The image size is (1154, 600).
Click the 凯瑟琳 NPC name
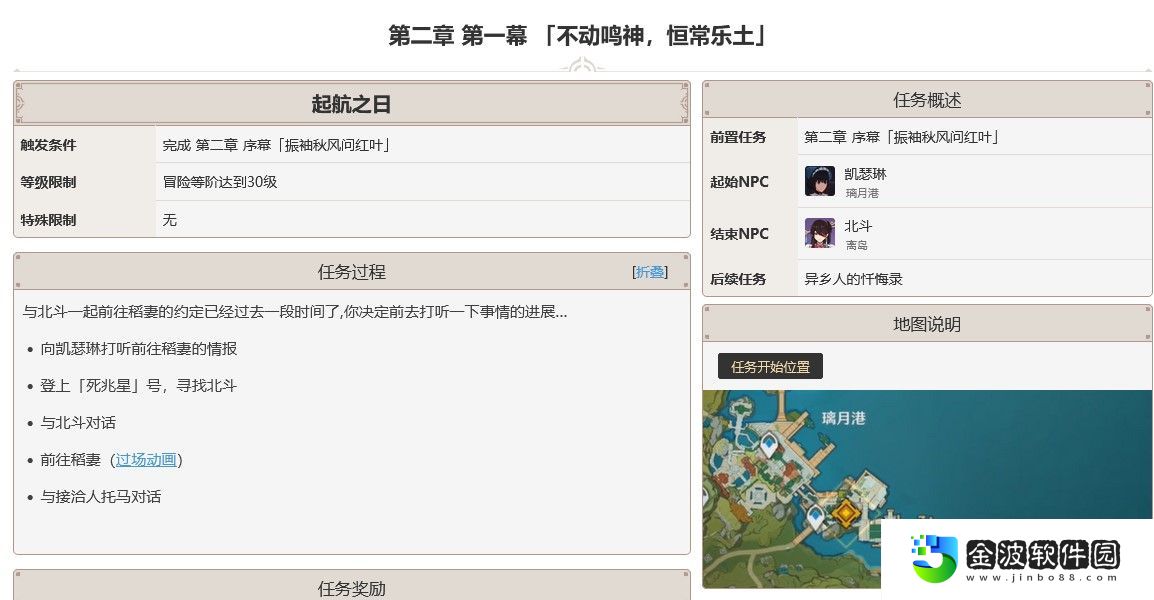click(x=865, y=174)
